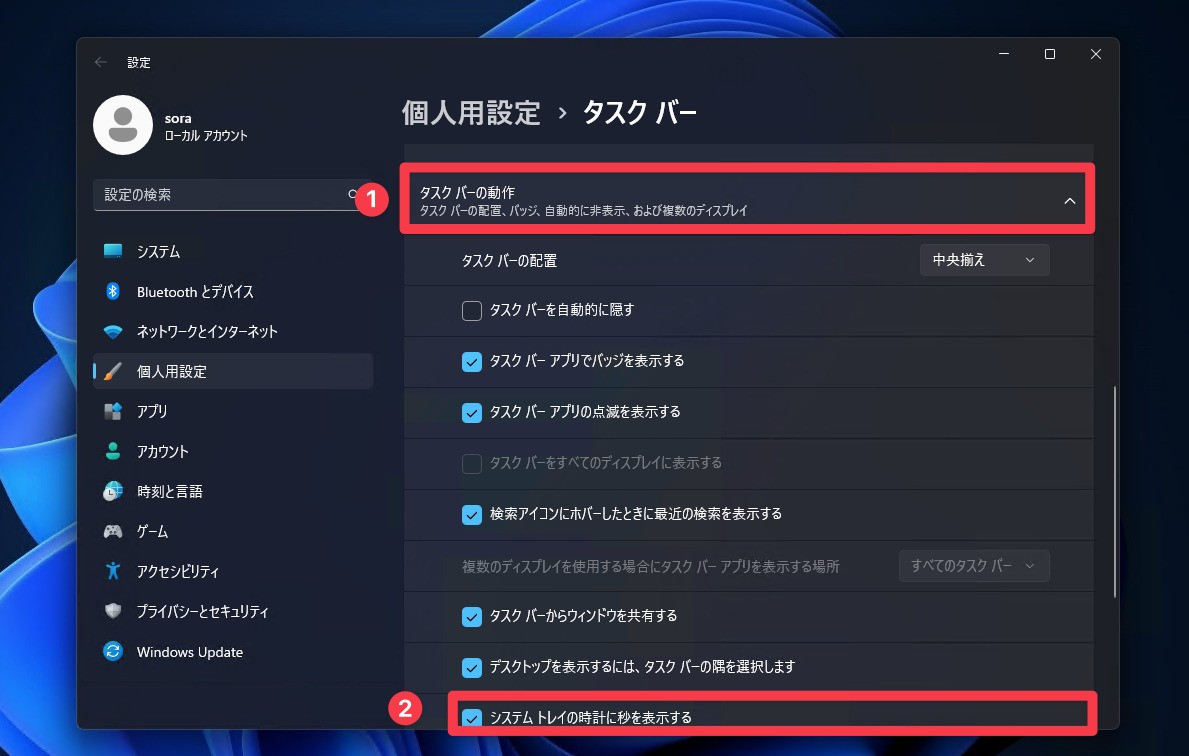Click the アカウント person icon
The width and height of the screenshot is (1189, 756).
(x=113, y=451)
